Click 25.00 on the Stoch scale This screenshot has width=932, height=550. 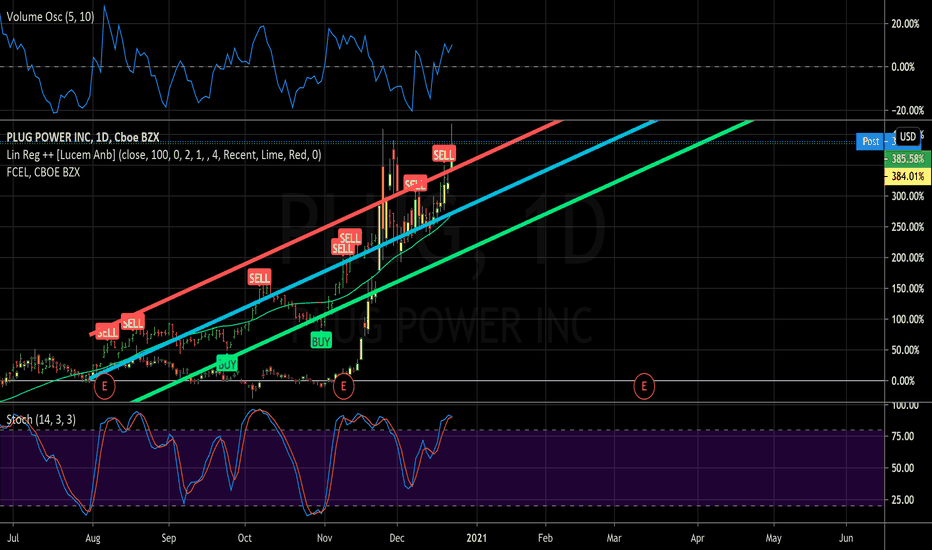[903, 500]
